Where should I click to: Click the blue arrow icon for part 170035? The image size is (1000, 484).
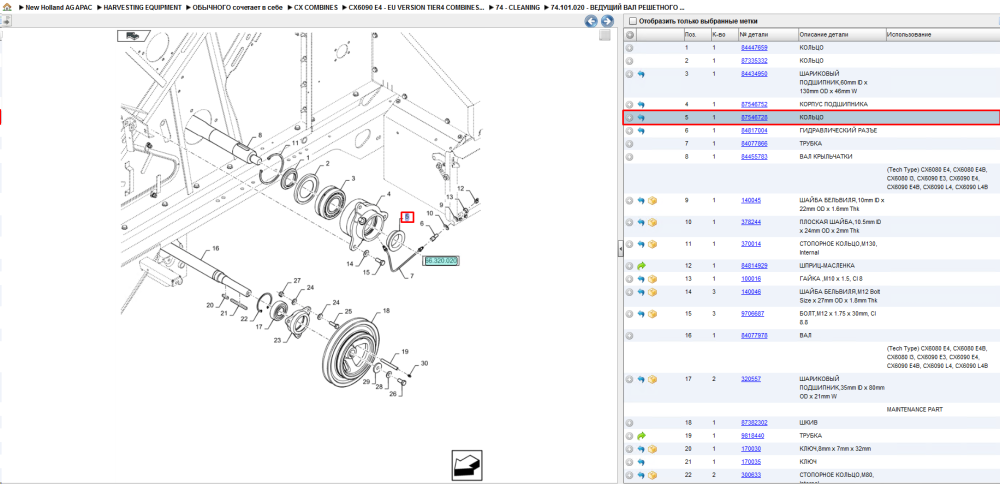tap(641, 462)
